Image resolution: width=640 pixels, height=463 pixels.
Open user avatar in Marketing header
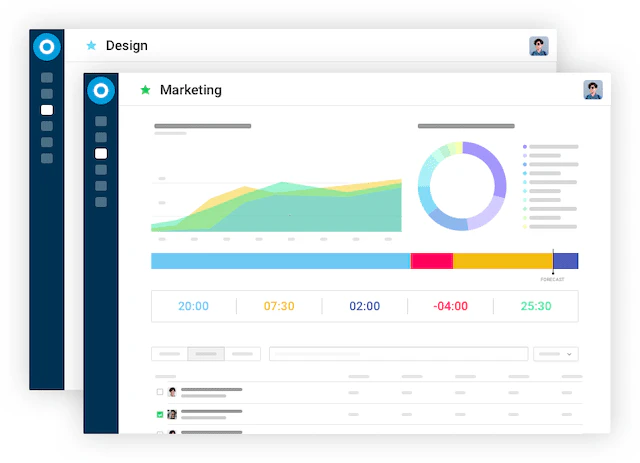coord(593,90)
